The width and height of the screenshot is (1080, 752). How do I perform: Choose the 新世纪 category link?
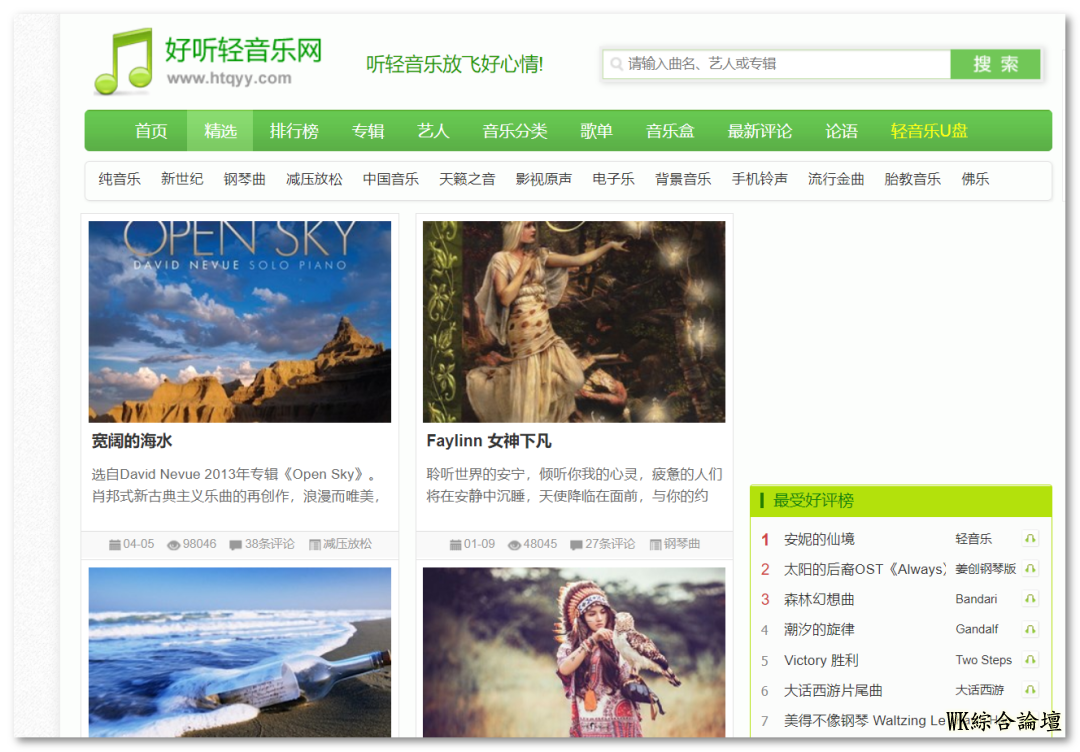(182, 180)
